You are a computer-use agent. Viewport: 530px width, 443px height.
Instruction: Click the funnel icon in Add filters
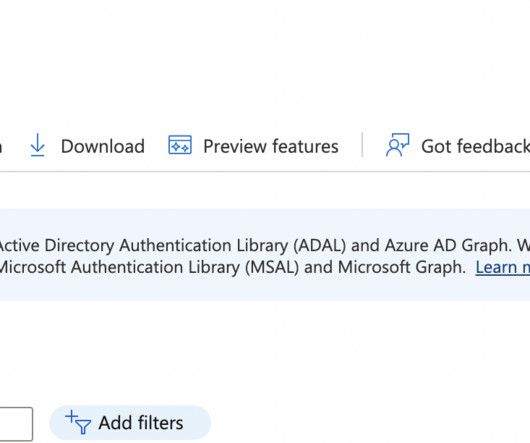coord(83,426)
